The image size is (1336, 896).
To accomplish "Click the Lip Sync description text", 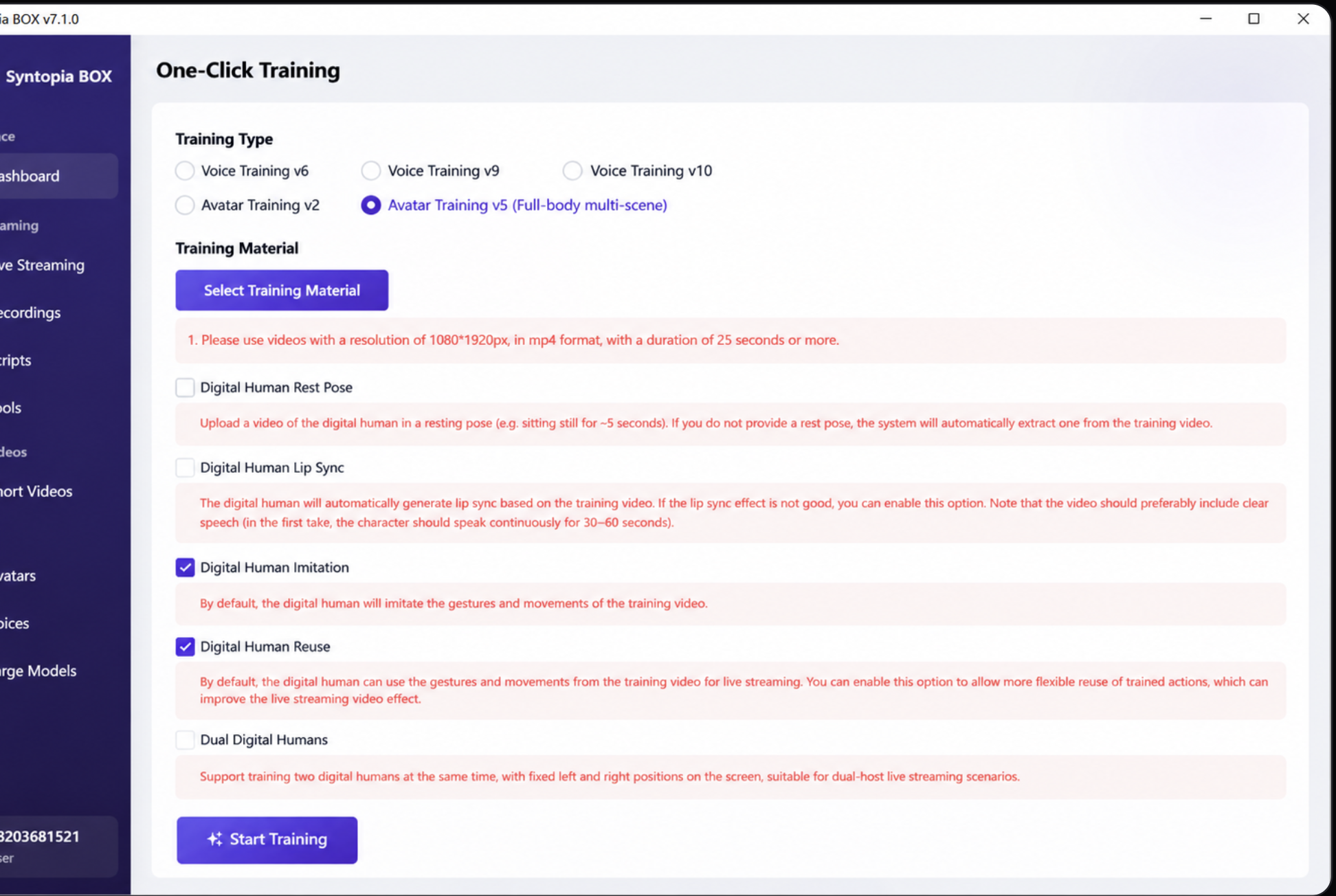I will click(734, 513).
